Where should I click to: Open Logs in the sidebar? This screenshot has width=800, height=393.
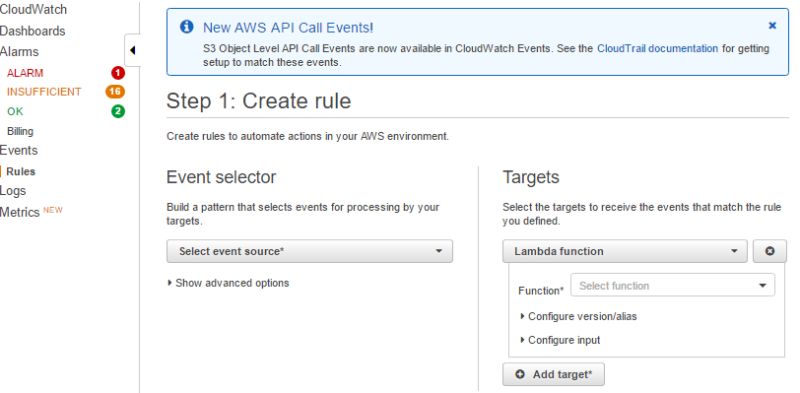[13, 191]
